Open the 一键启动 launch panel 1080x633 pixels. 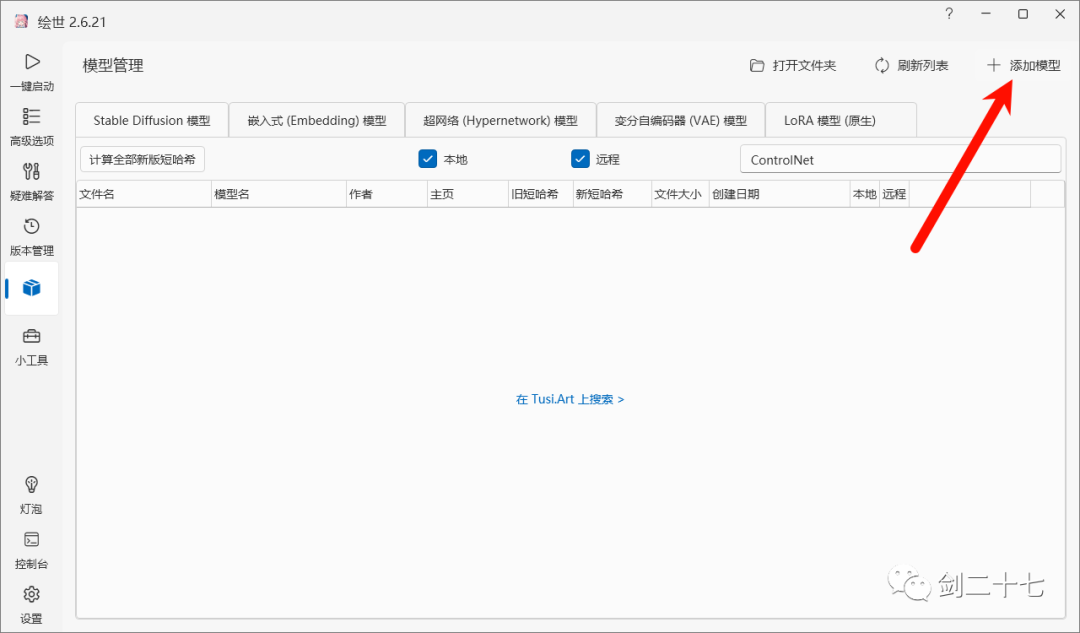point(31,72)
